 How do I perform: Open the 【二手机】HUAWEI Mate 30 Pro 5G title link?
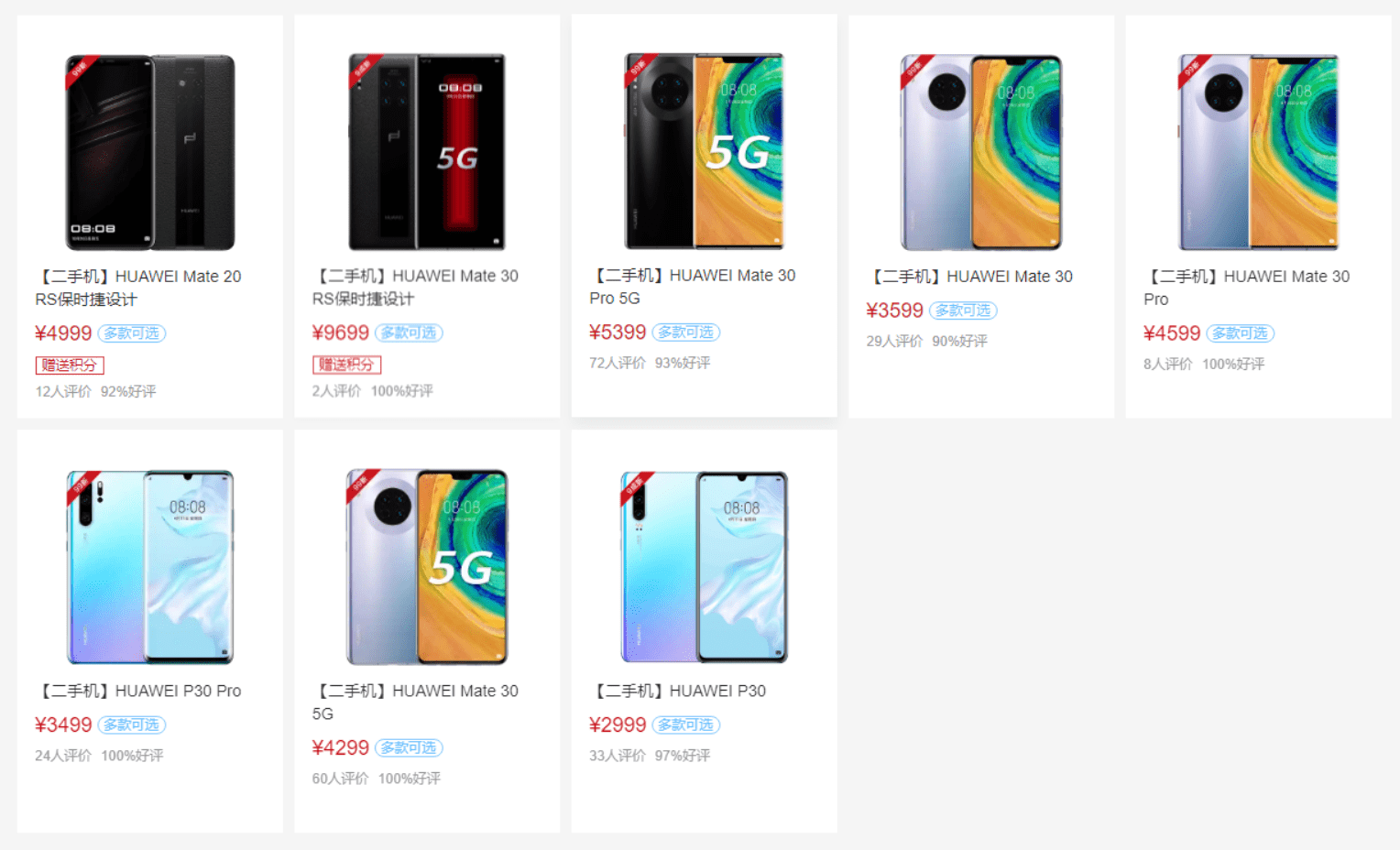(x=693, y=287)
